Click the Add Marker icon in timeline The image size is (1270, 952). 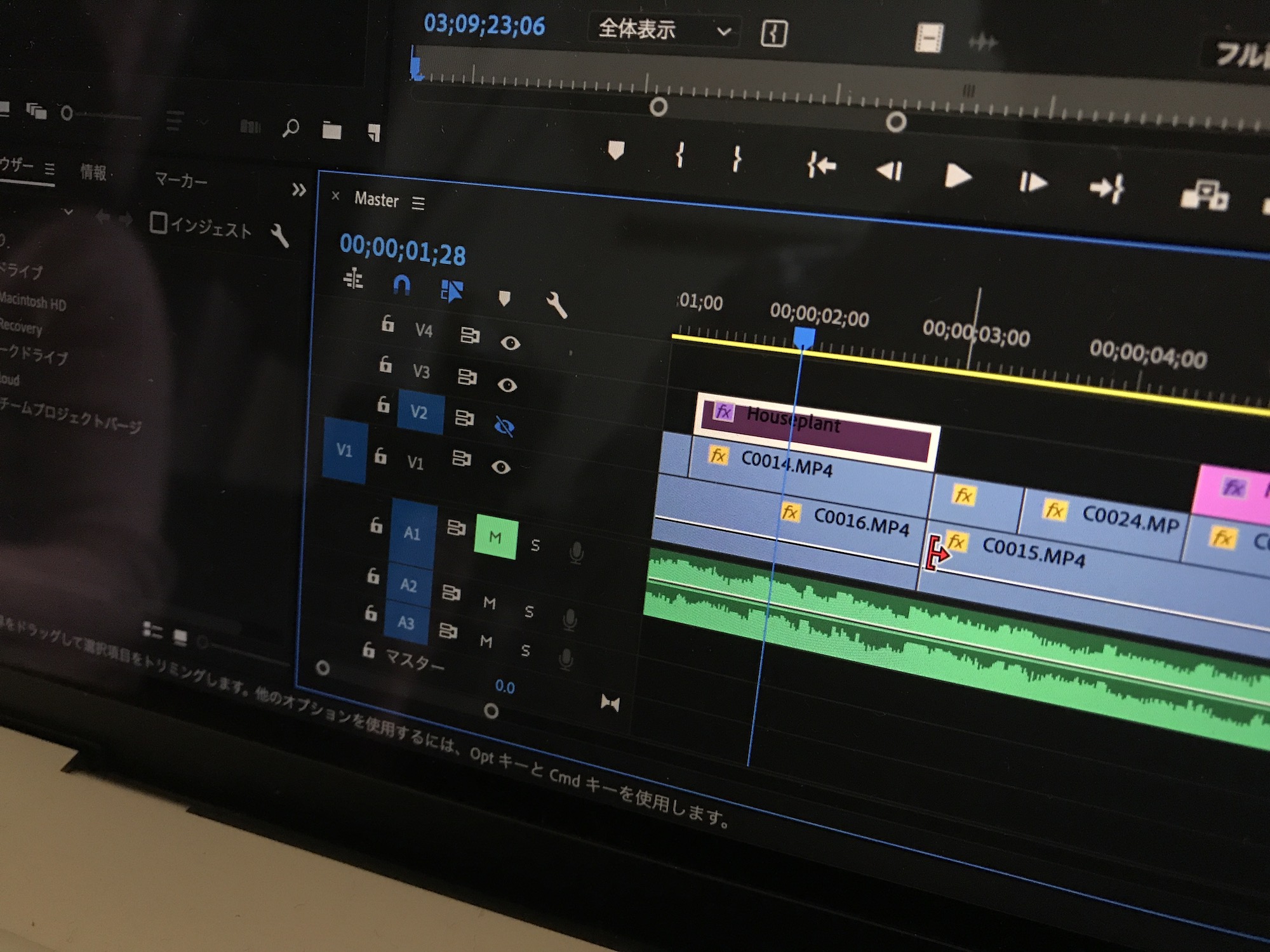504,298
